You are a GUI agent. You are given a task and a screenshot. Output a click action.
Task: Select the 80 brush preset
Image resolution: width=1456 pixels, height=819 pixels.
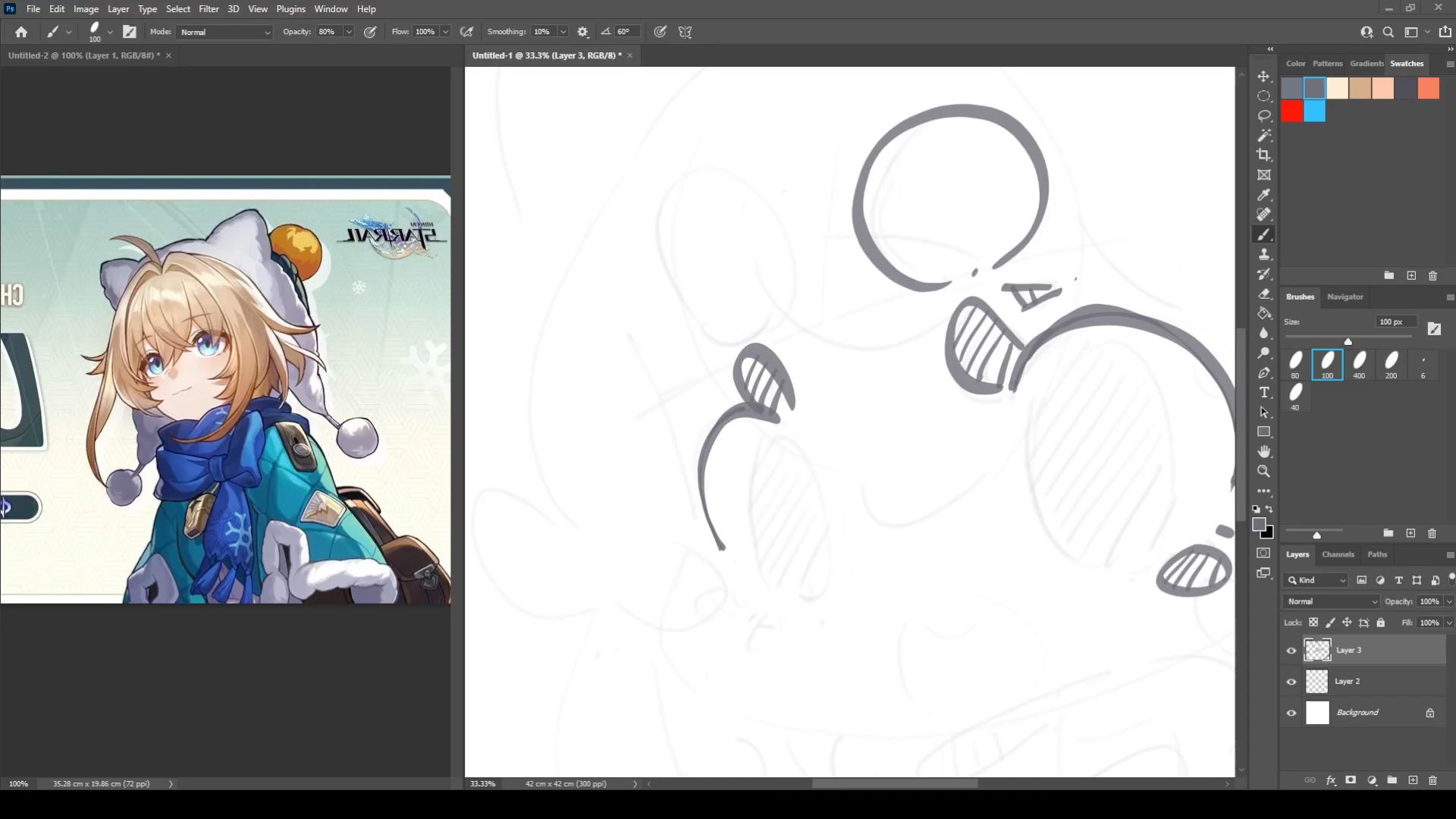1295,365
